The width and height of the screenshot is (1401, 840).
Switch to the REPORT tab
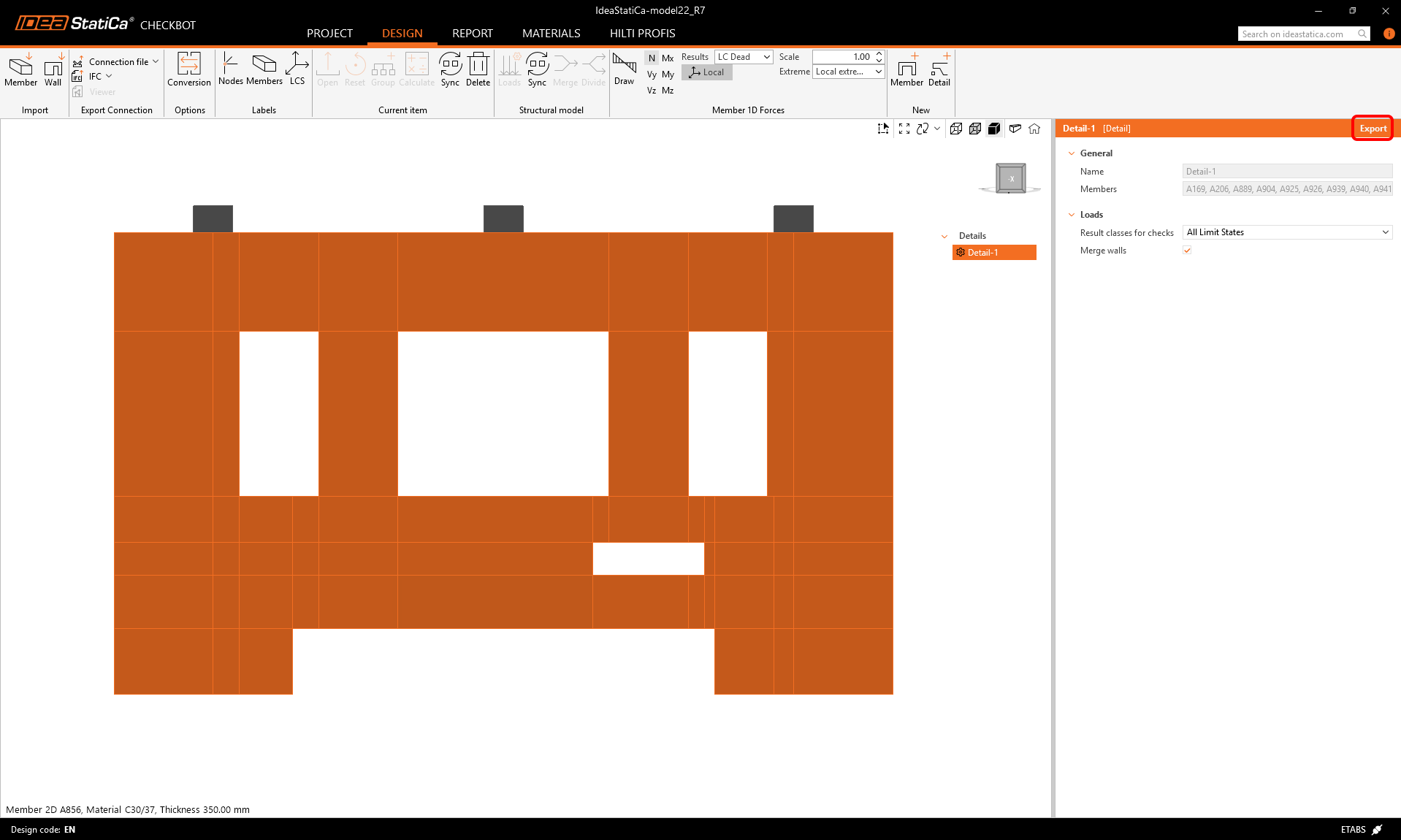472,34
